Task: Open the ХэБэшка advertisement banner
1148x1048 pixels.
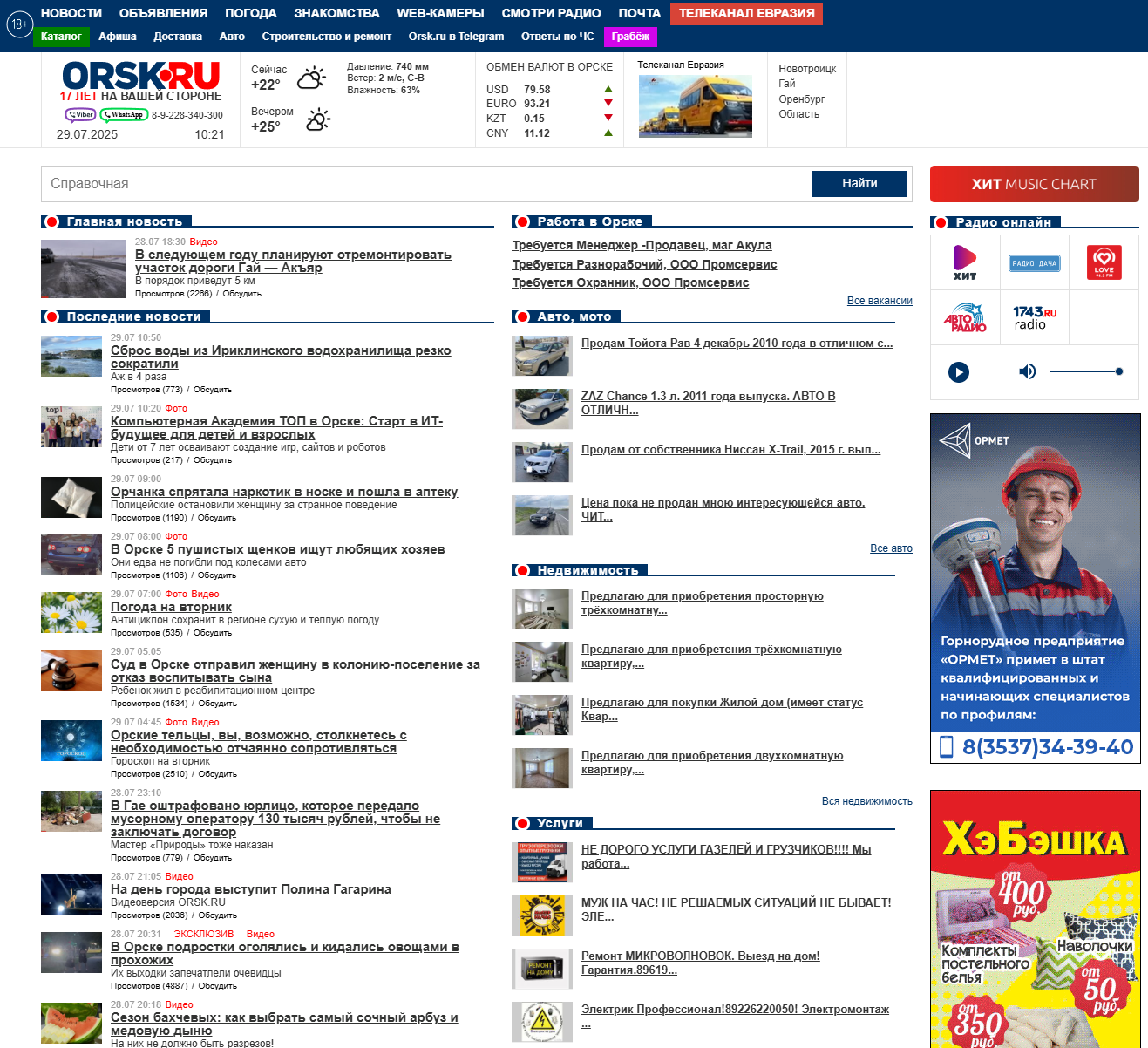Action: 1036,919
